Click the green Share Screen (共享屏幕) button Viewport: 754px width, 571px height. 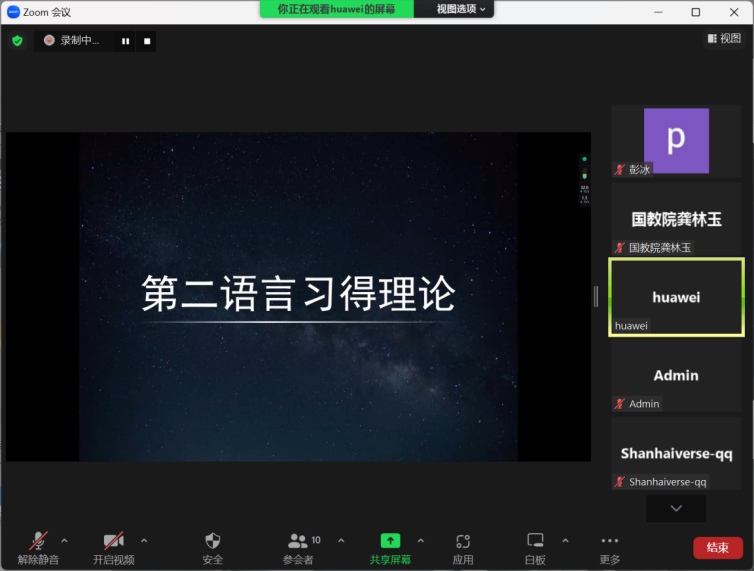[390, 547]
